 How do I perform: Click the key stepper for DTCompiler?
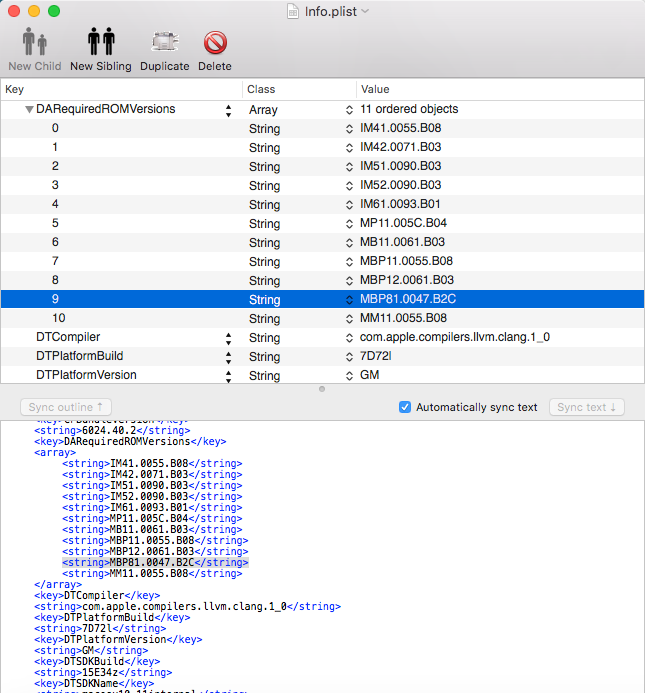coord(228,339)
